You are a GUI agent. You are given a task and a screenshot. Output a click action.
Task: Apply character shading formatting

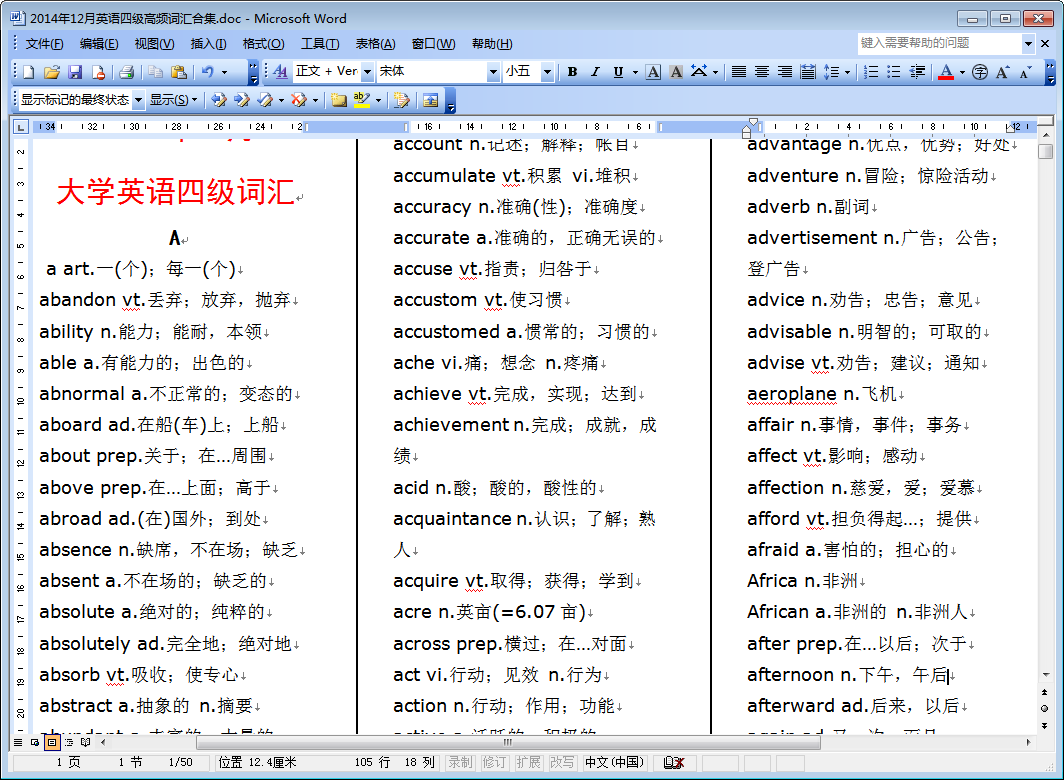pyautogui.click(x=676, y=72)
